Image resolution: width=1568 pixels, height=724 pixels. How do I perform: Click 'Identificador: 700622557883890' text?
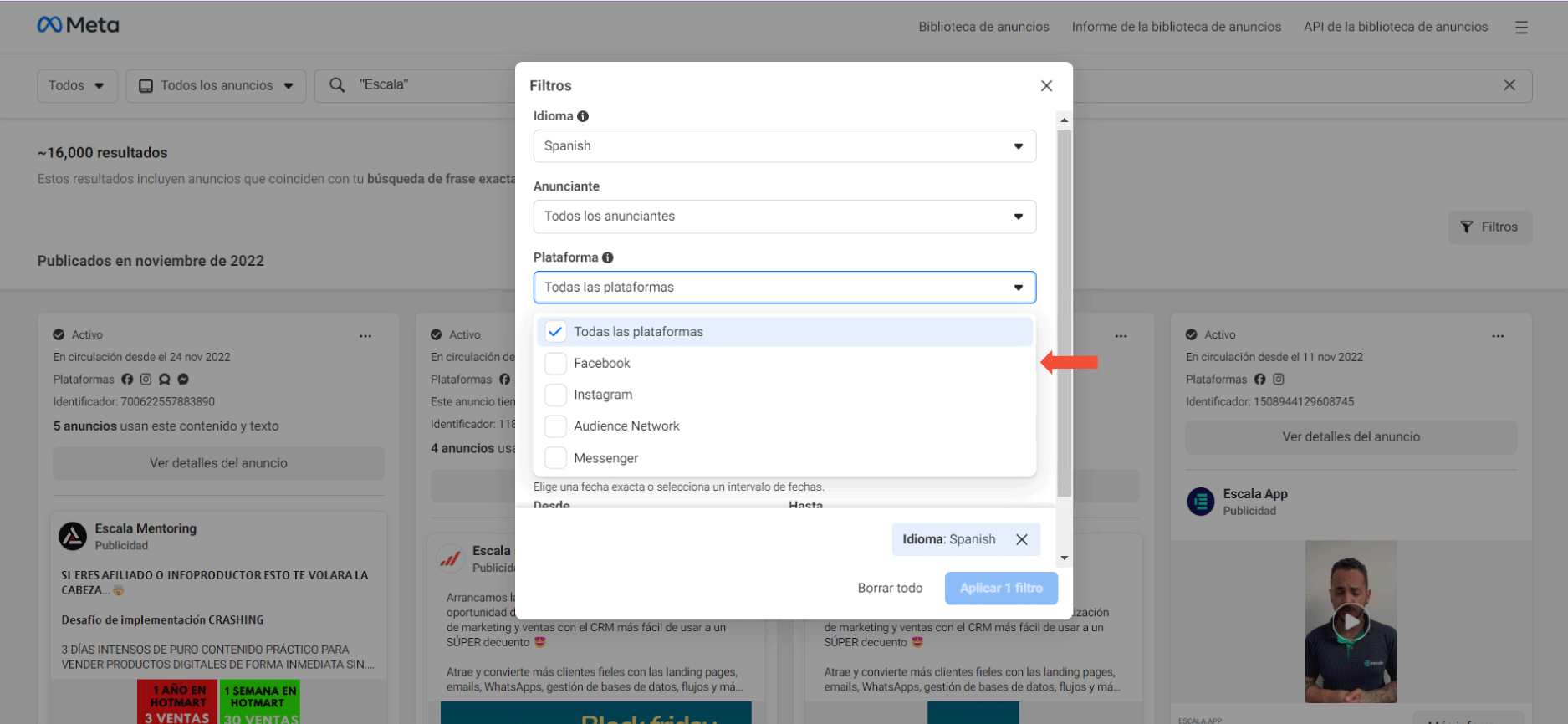point(134,402)
